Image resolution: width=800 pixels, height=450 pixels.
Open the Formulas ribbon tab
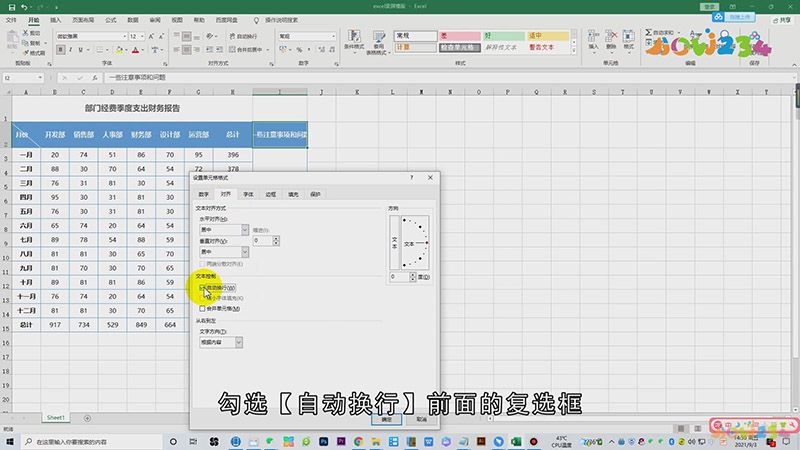(x=111, y=20)
